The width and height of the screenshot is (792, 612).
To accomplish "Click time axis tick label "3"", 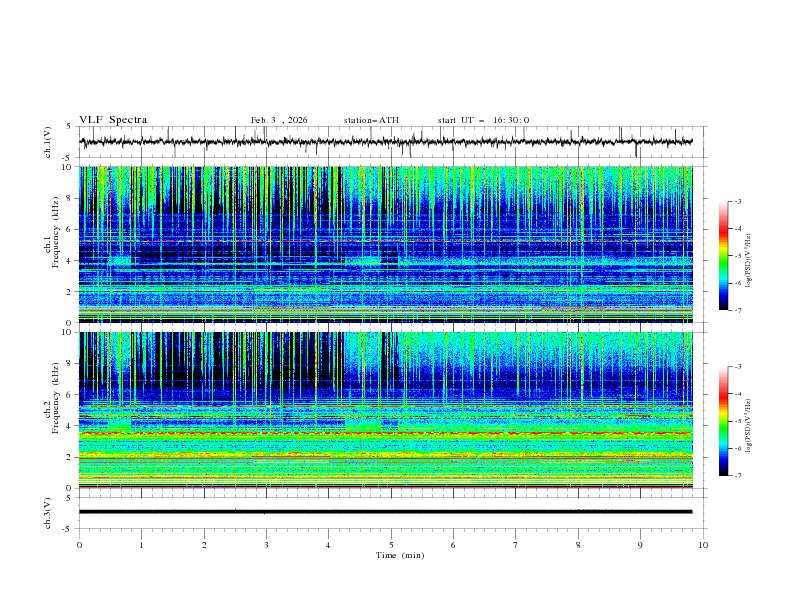I will (x=266, y=545).
